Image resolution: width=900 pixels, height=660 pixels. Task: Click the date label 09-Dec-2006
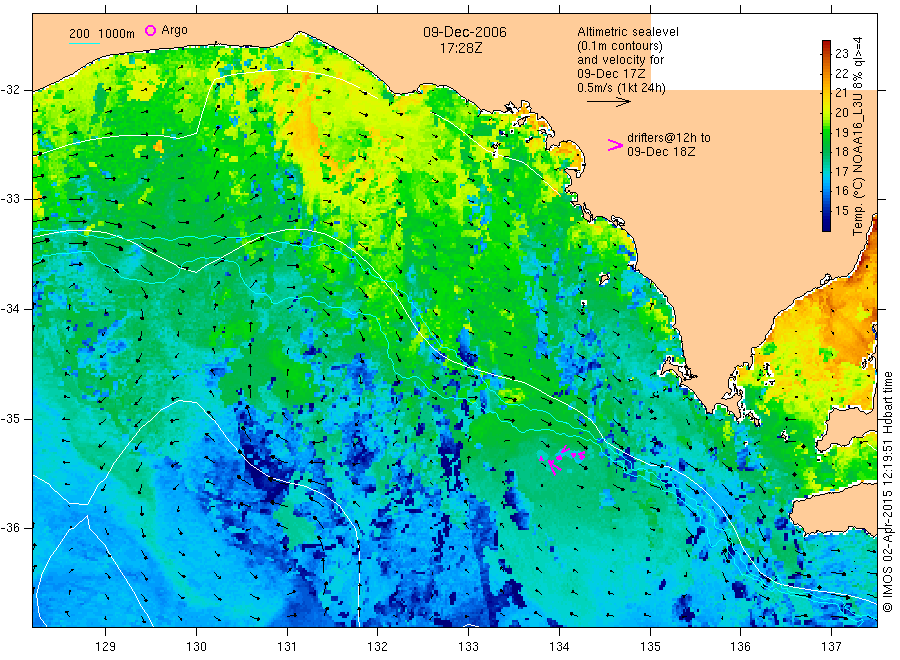click(x=465, y=32)
